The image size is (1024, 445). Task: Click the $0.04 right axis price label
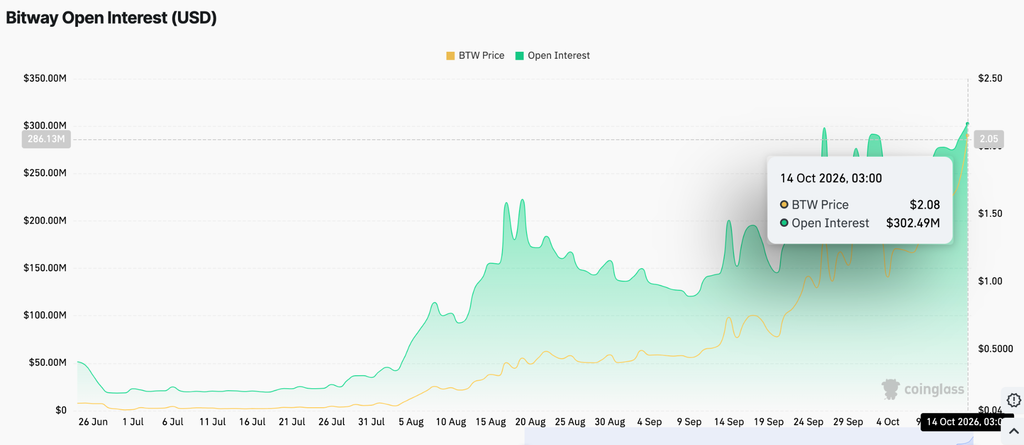pos(989,410)
